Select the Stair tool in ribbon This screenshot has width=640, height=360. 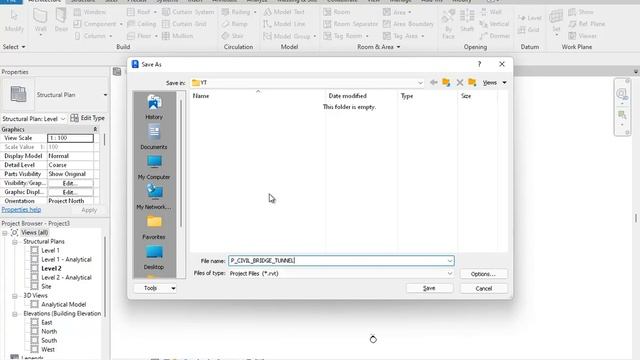point(233,36)
